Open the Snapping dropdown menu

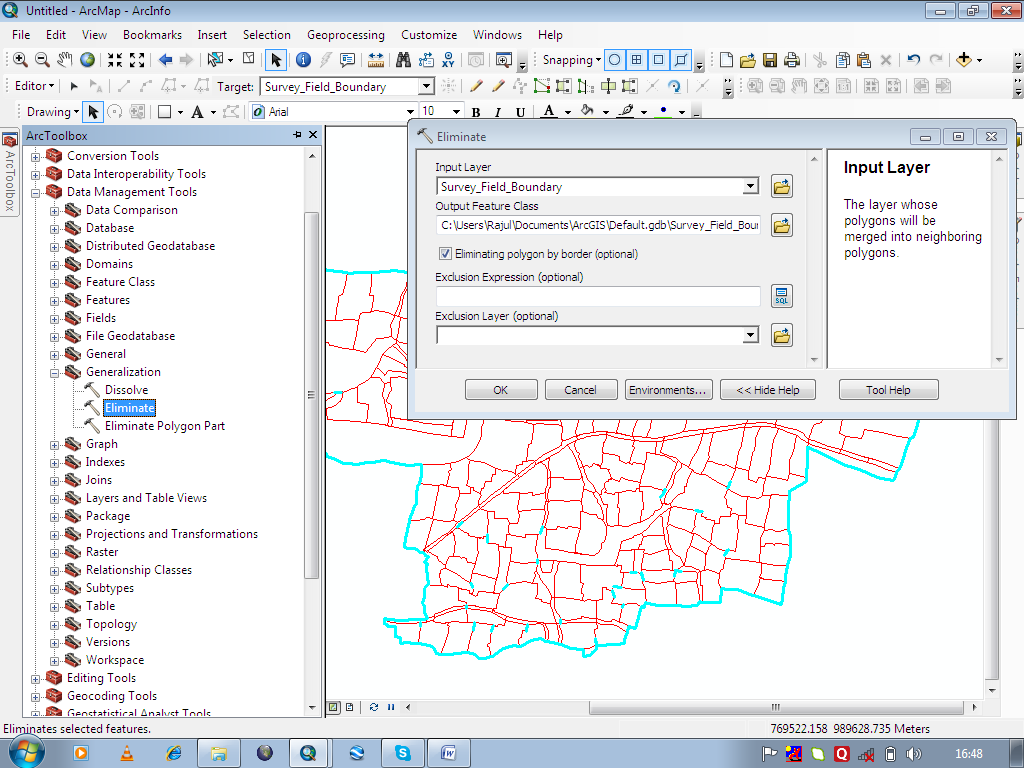click(x=571, y=60)
